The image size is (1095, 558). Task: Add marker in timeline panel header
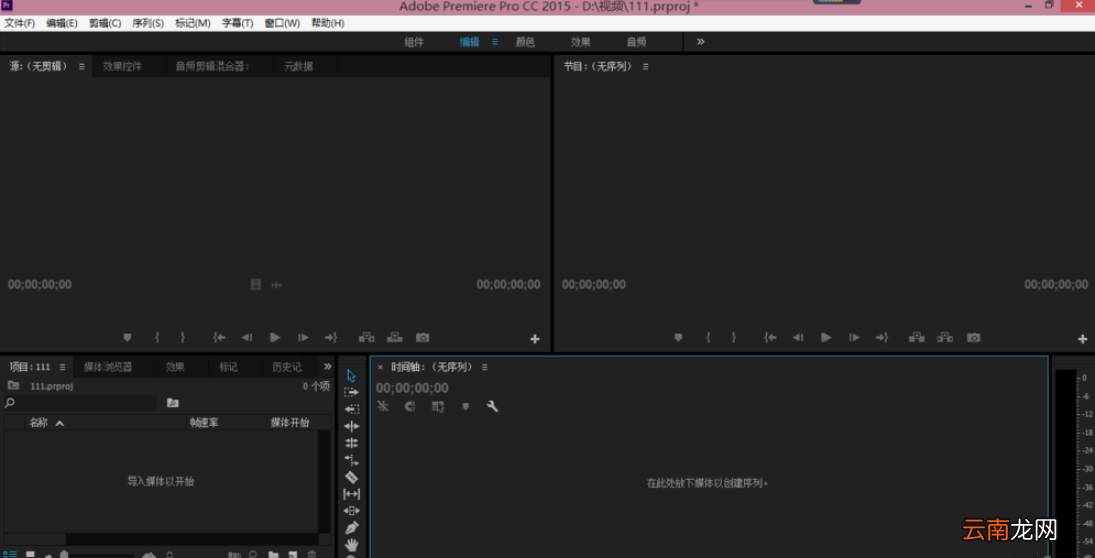466,406
